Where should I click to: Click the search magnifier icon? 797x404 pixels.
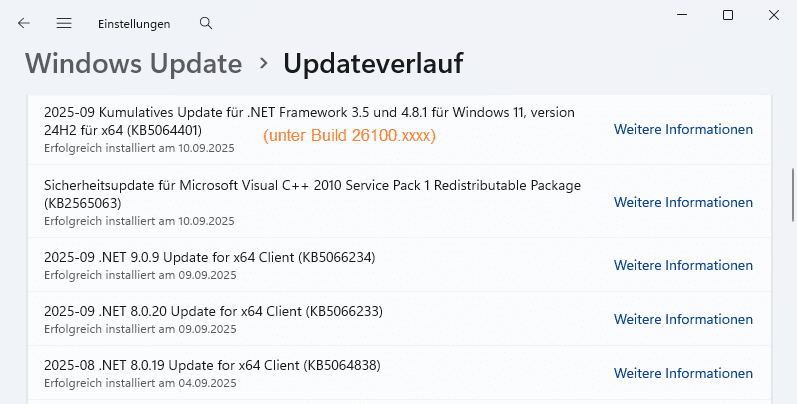(206, 23)
